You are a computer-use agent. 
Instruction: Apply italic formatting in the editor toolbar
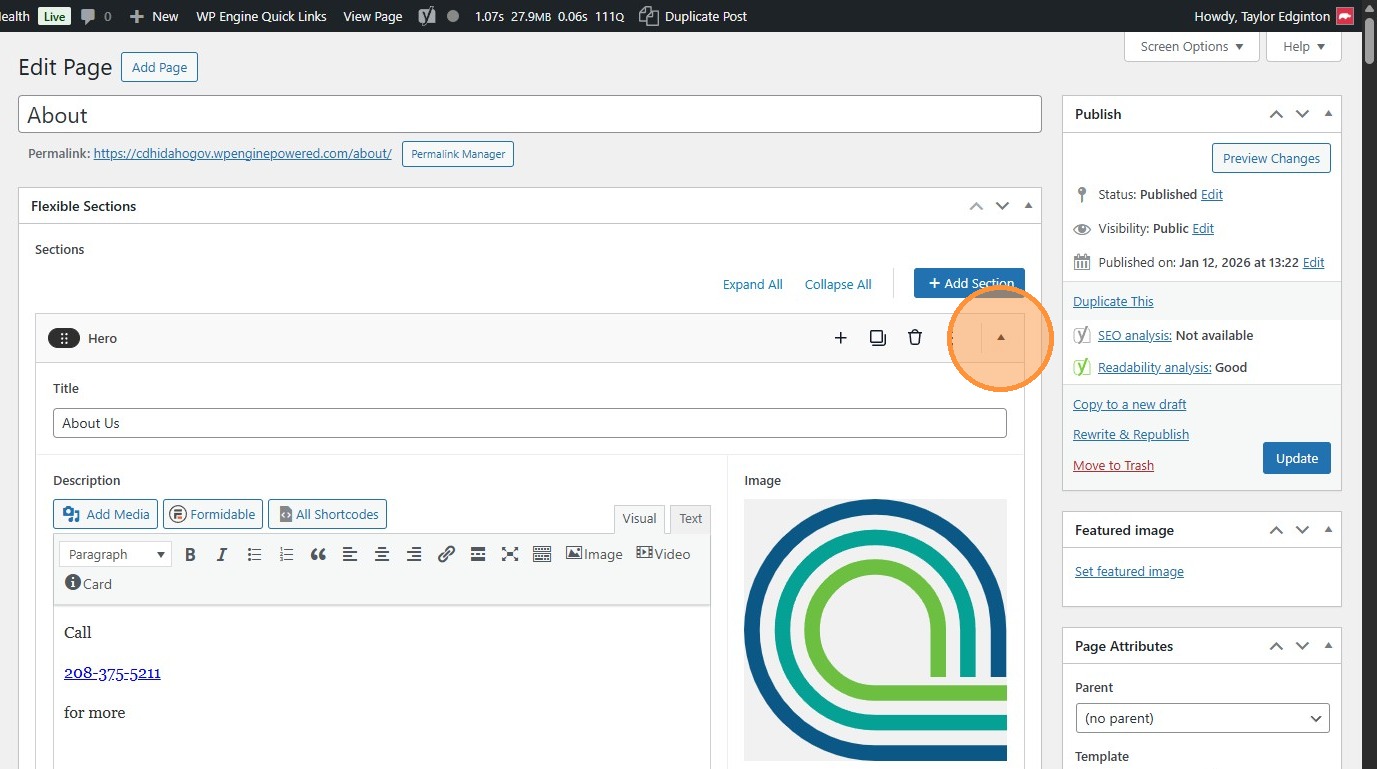[222, 554]
